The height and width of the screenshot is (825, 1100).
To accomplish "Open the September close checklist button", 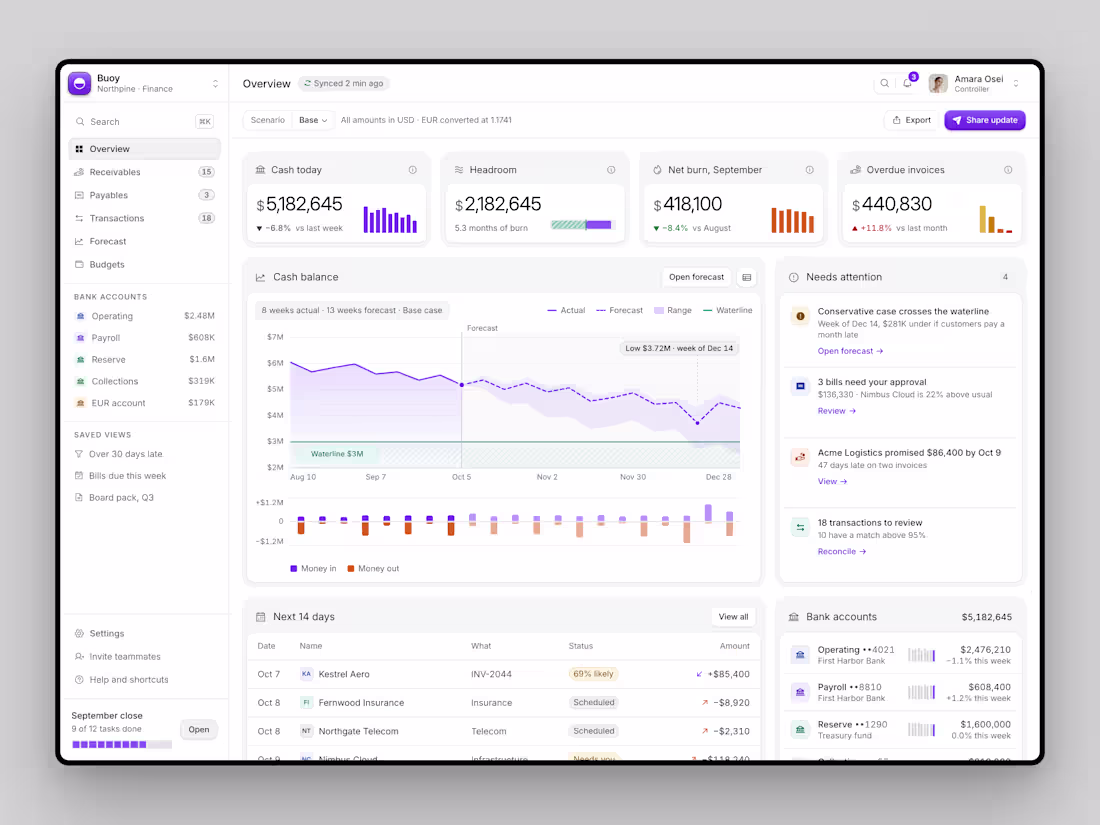I will [199, 730].
